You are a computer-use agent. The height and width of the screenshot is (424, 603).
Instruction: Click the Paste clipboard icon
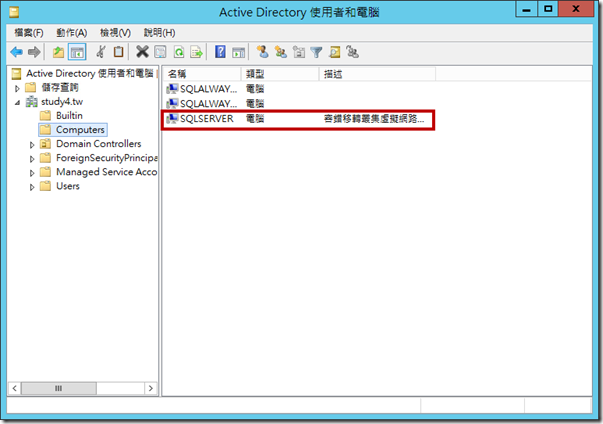(118, 52)
